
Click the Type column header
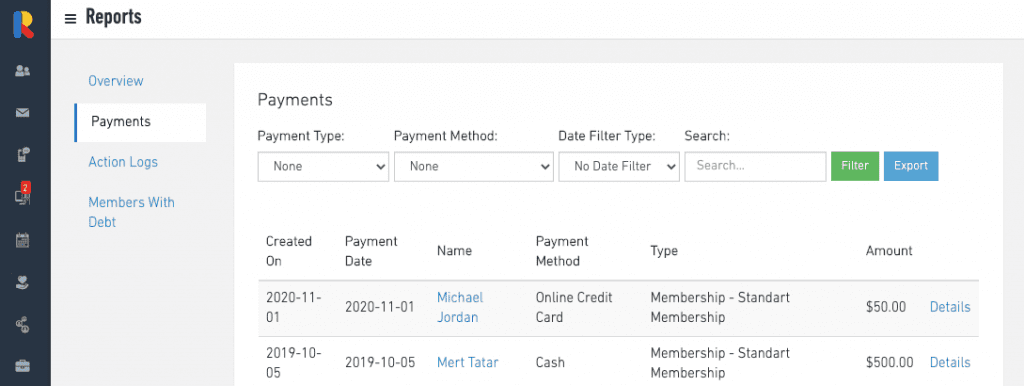click(664, 251)
